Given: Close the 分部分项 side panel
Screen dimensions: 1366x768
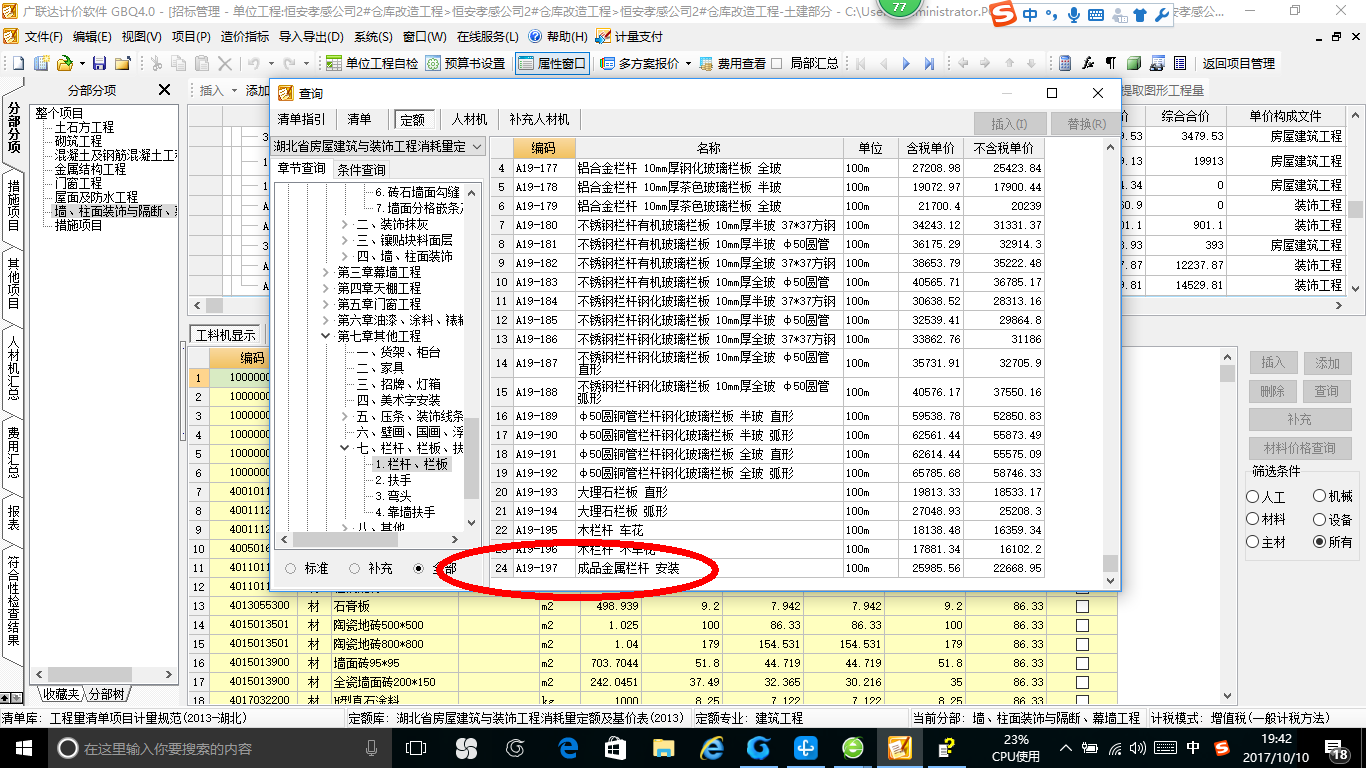Looking at the screenshot, I should [164, 90].
